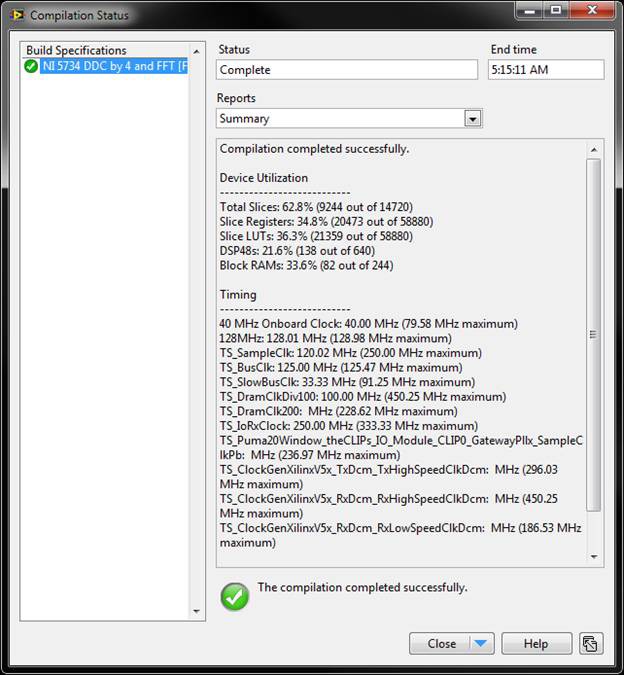This screenshot has width=624, height=675.
Task: Click the 'TS_SampleClk: 120.02 MHz' line
Action: coord(351,353)
